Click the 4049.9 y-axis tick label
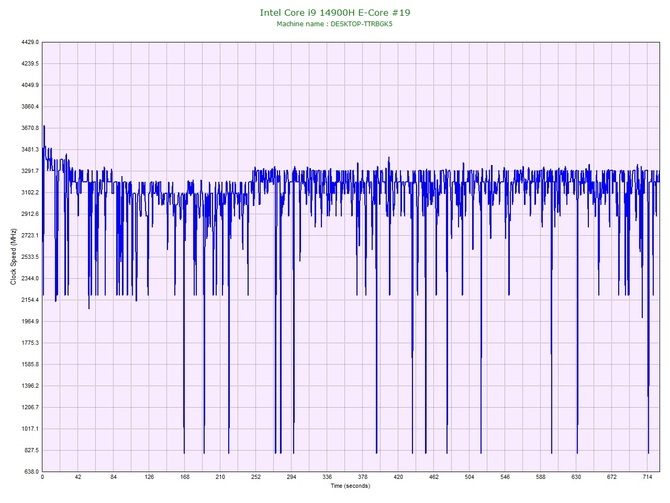This screenshot has height=503, width=670. point(30,85)
